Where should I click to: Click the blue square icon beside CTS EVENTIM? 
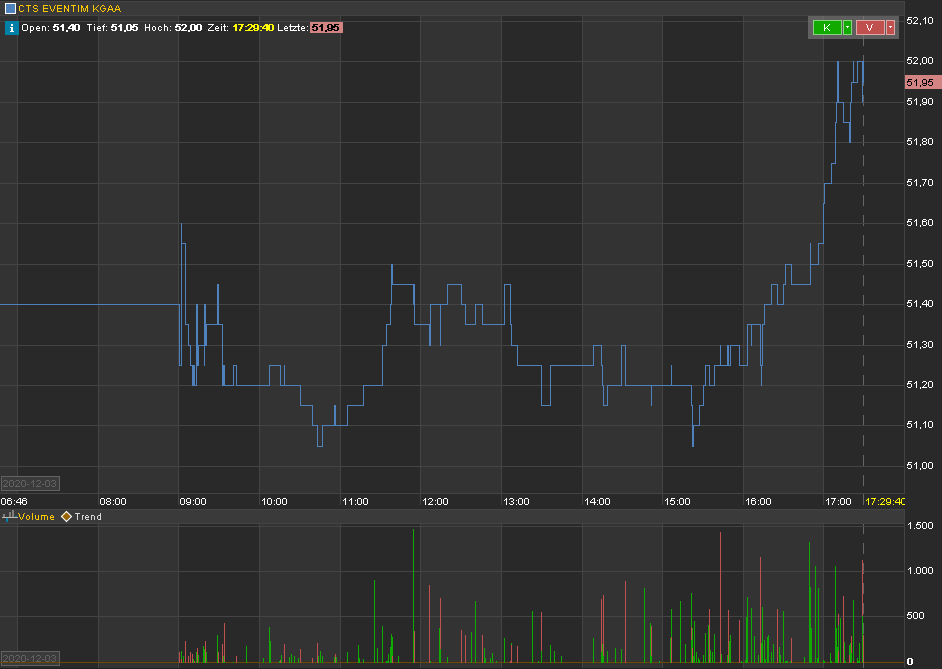coord(10,8)
